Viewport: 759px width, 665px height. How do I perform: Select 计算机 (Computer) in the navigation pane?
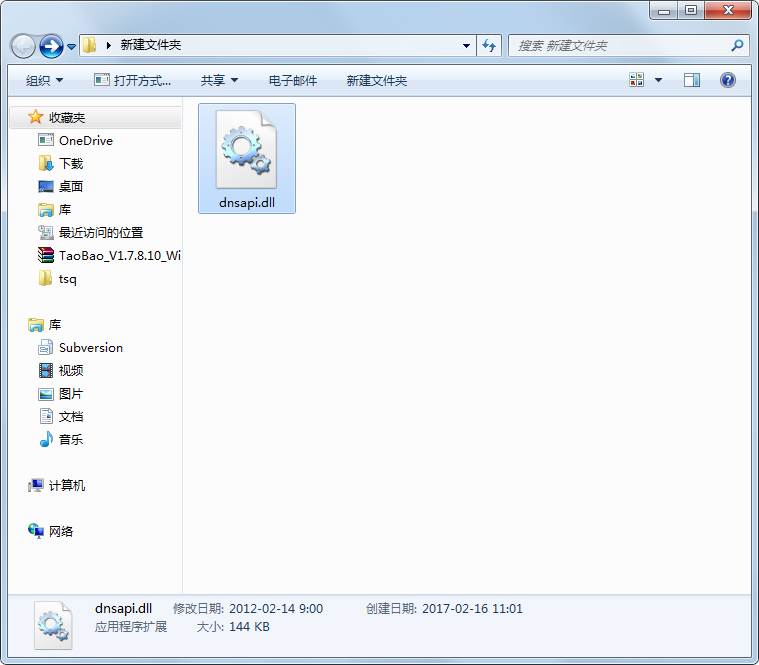click(66, 486)
